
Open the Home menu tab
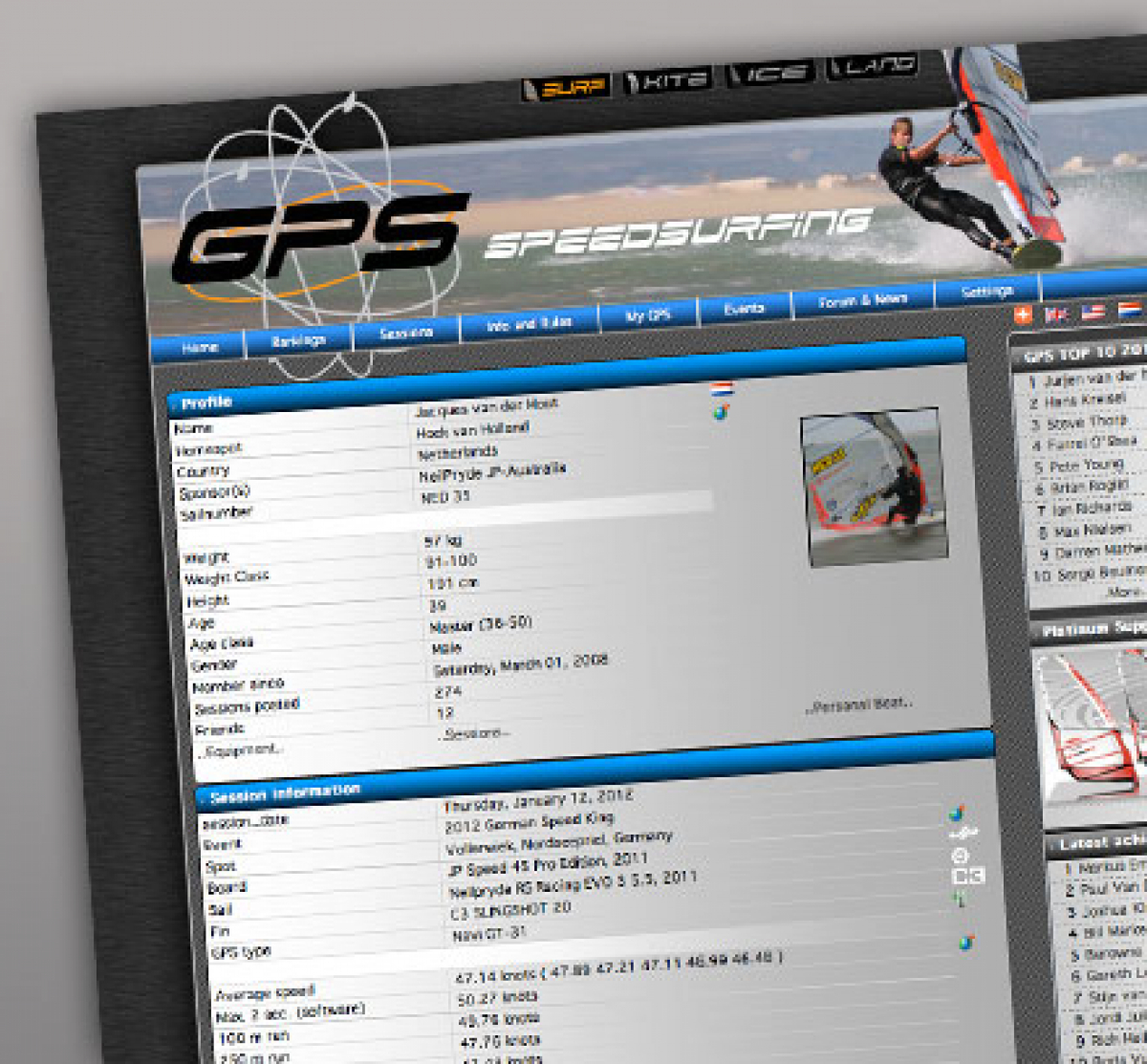[200, 348]
